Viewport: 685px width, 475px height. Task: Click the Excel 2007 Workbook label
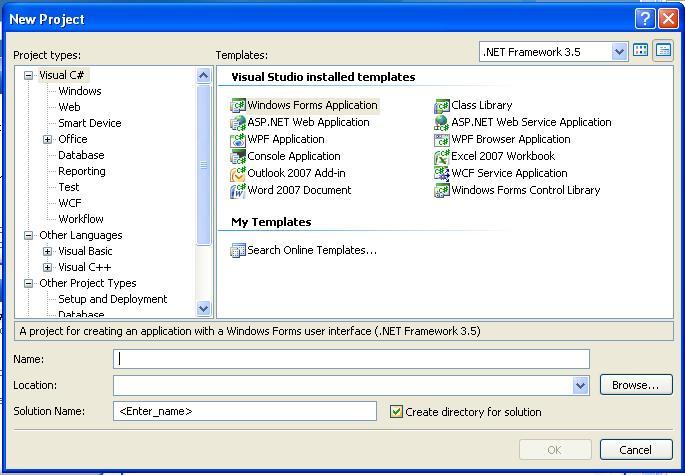503,156
